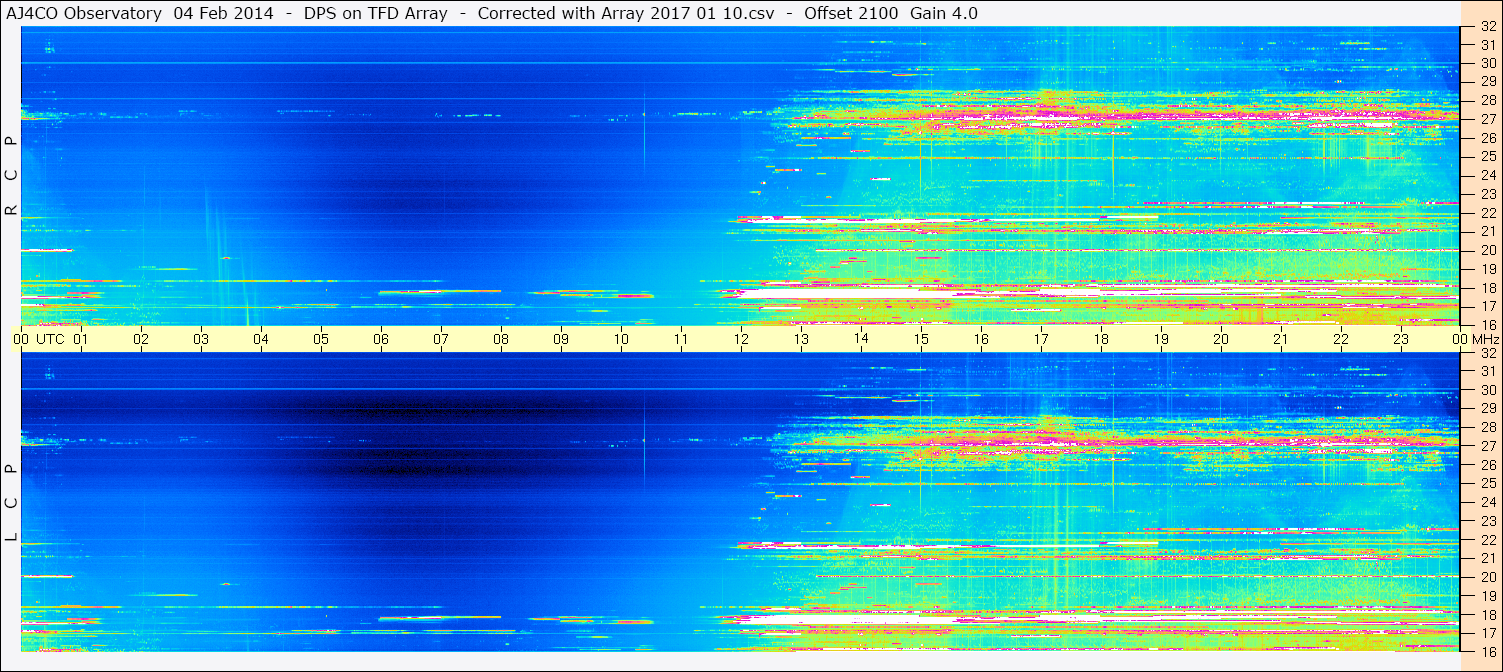Pick the 04 hour marker on the UTC axis
Image resolution: width=1503 pixels, height=672 pixels.
click(261, 339)
